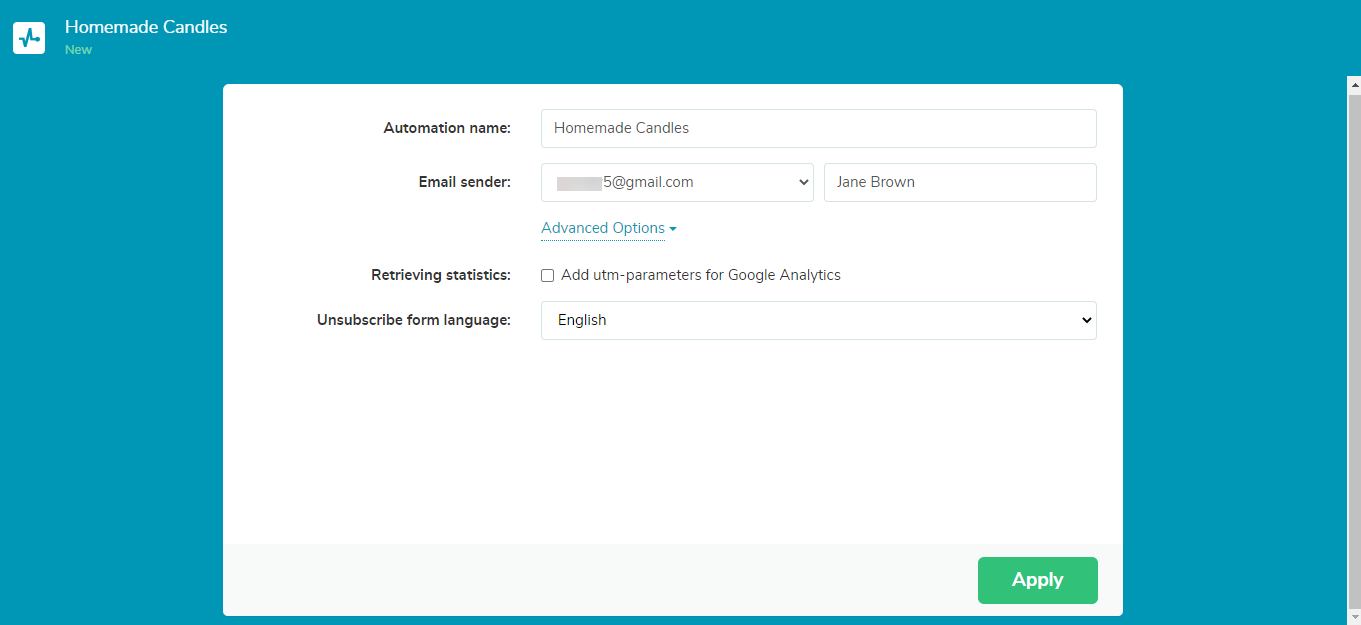Click the scrollbar down arrow

pyautogui.click(x=1354, y=617)
